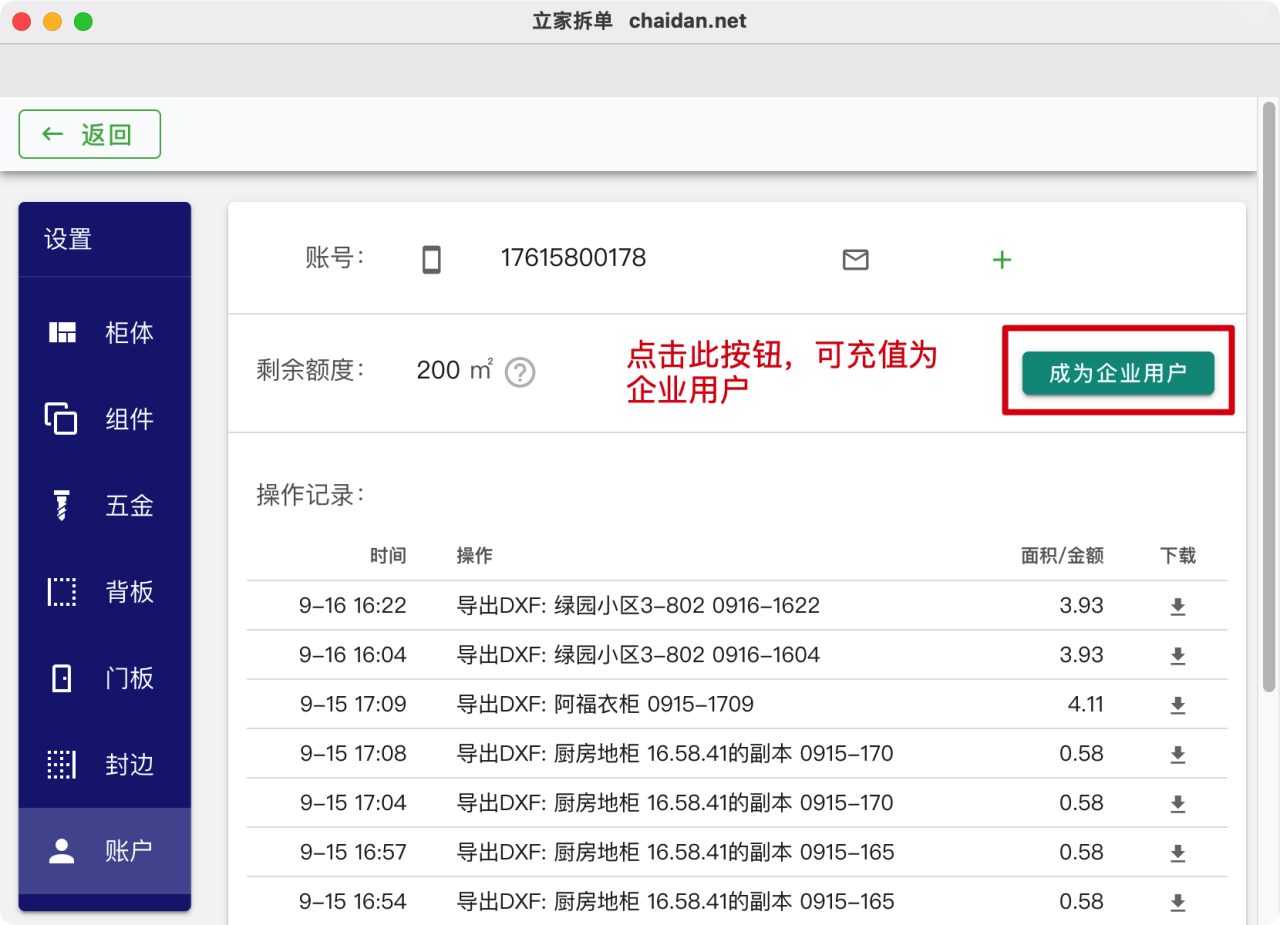
Task: Click the question mark help icon near 剩余额度
Action: pyautogui.click(x=520, y=372)
